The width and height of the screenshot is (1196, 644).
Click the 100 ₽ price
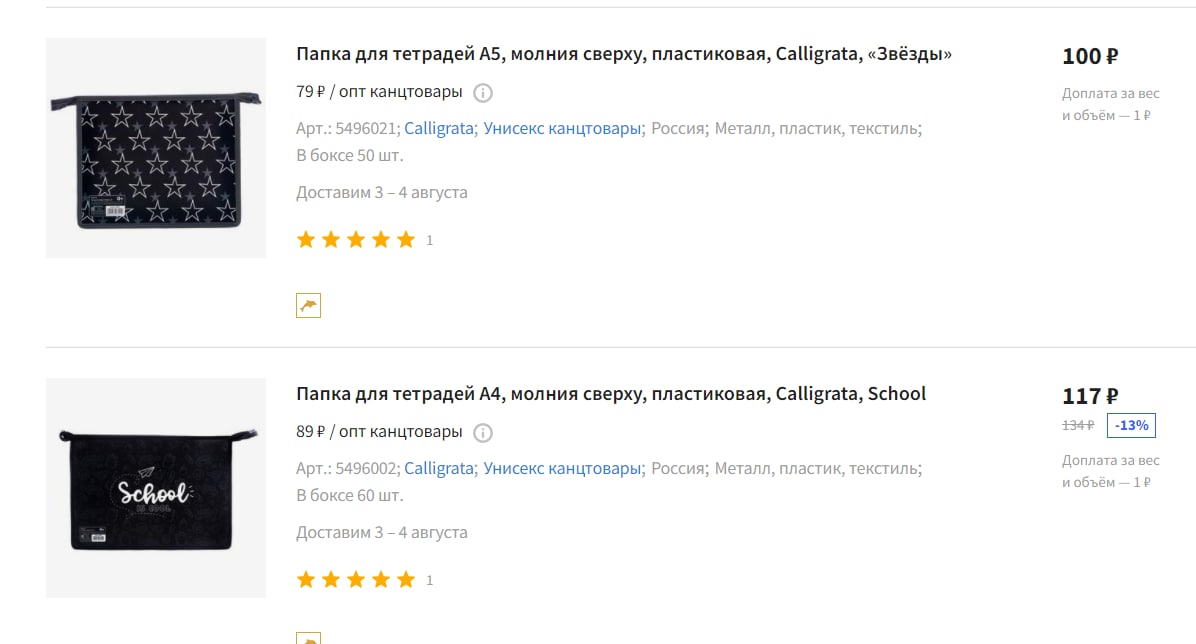click(1090, 56)
